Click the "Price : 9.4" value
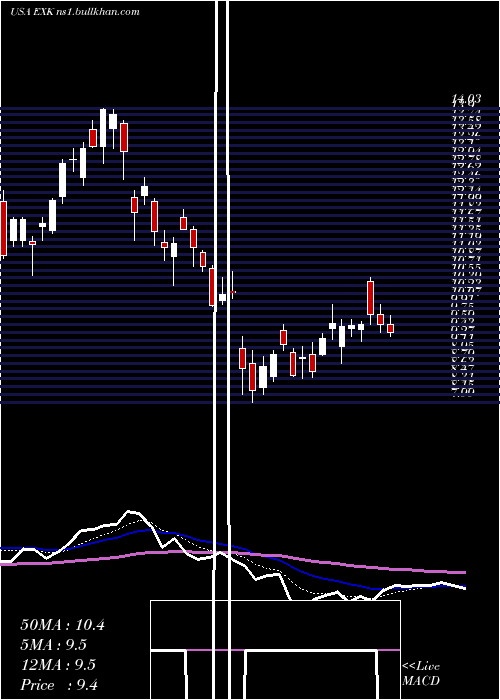 coord(59,685)
